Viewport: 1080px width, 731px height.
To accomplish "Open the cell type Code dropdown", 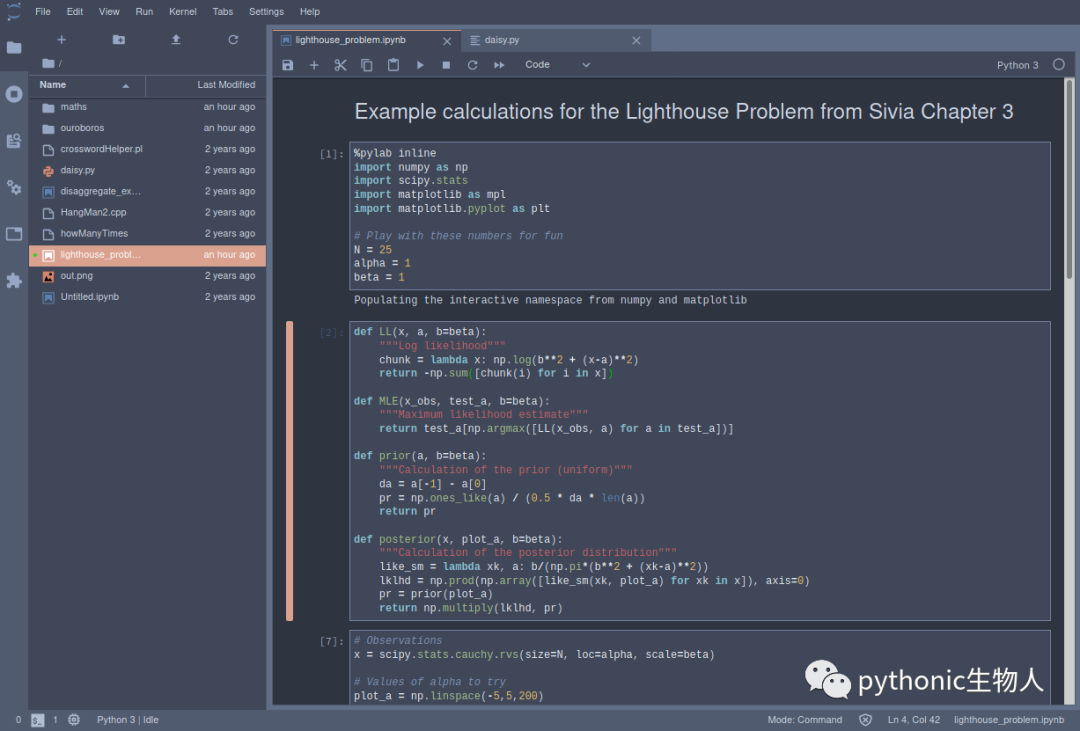I will (x=557, y=65).
